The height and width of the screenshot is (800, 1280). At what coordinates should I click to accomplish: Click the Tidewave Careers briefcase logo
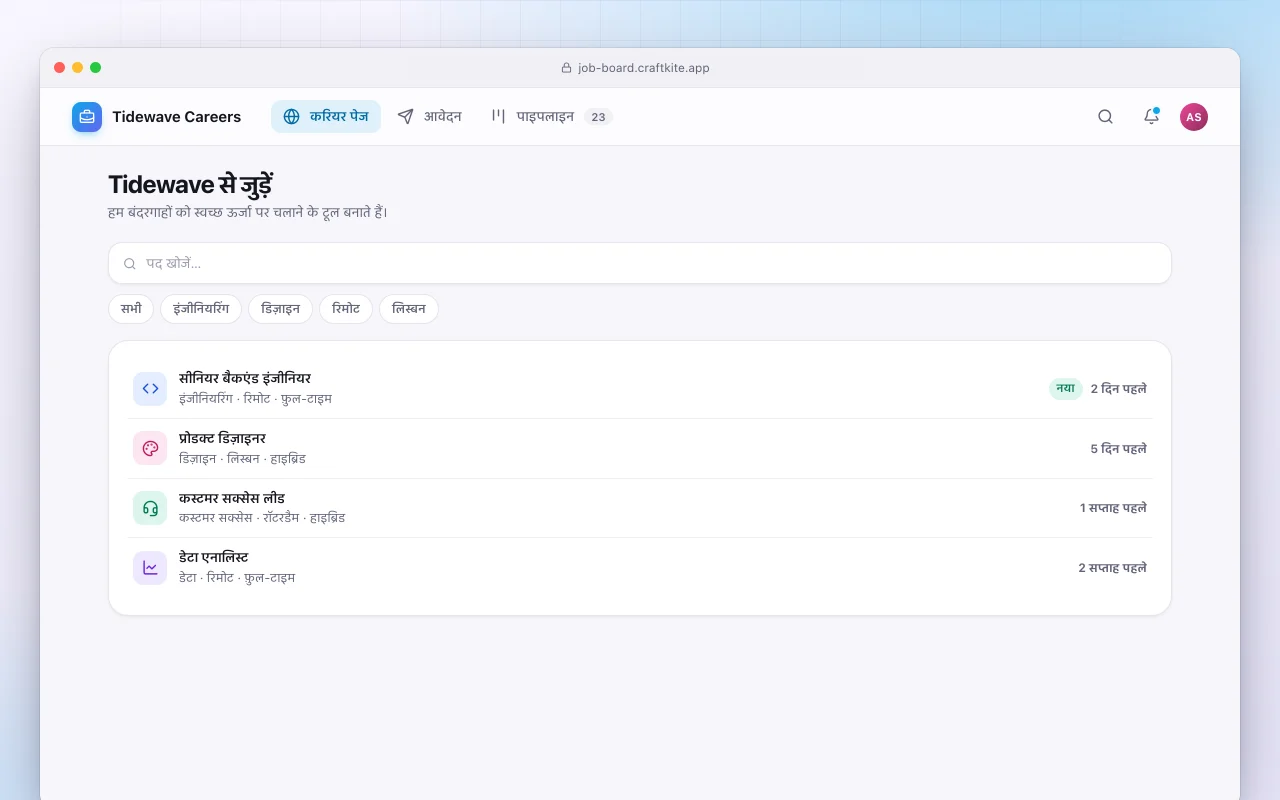[87, 117]
